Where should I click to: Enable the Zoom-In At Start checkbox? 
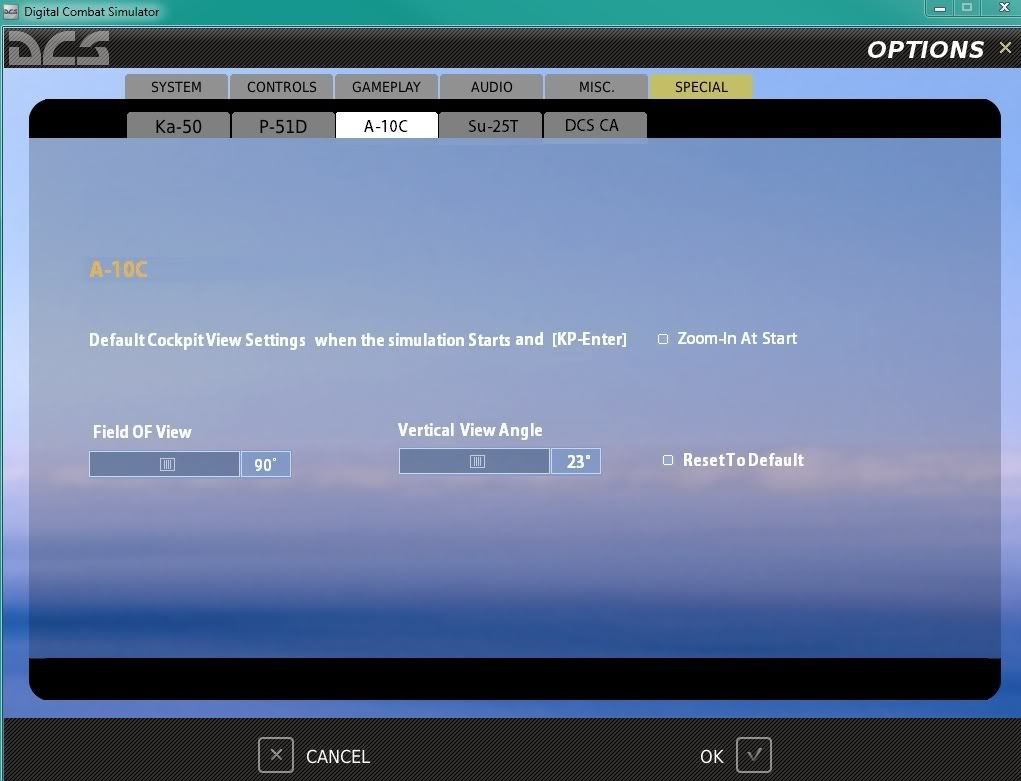click(x=662, y=339)
